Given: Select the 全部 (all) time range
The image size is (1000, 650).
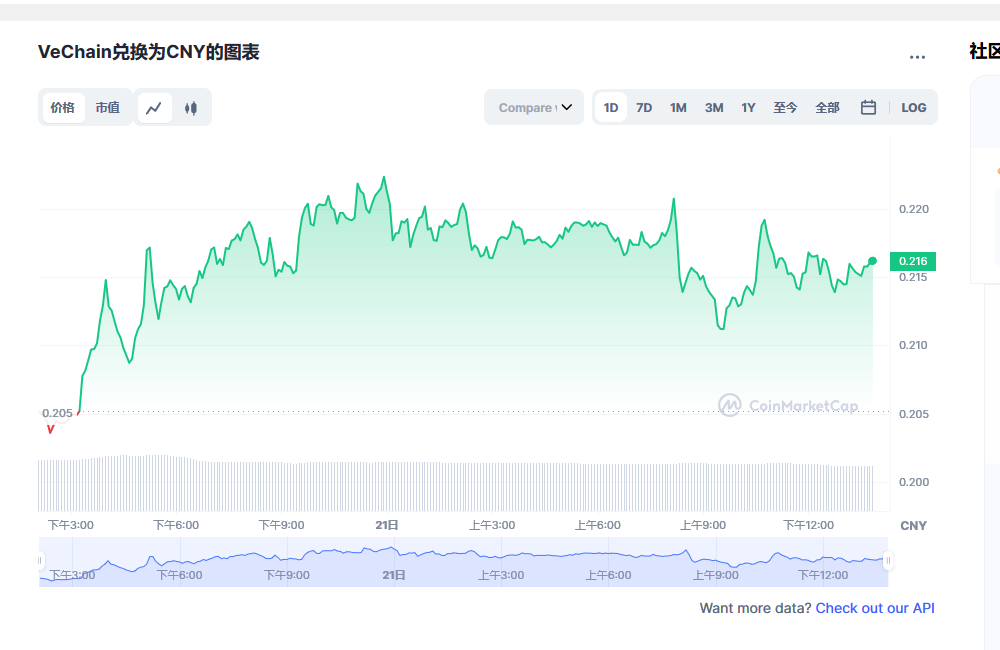Looking at the screenshot, I should pyautogui.click(x=827, y=107).
